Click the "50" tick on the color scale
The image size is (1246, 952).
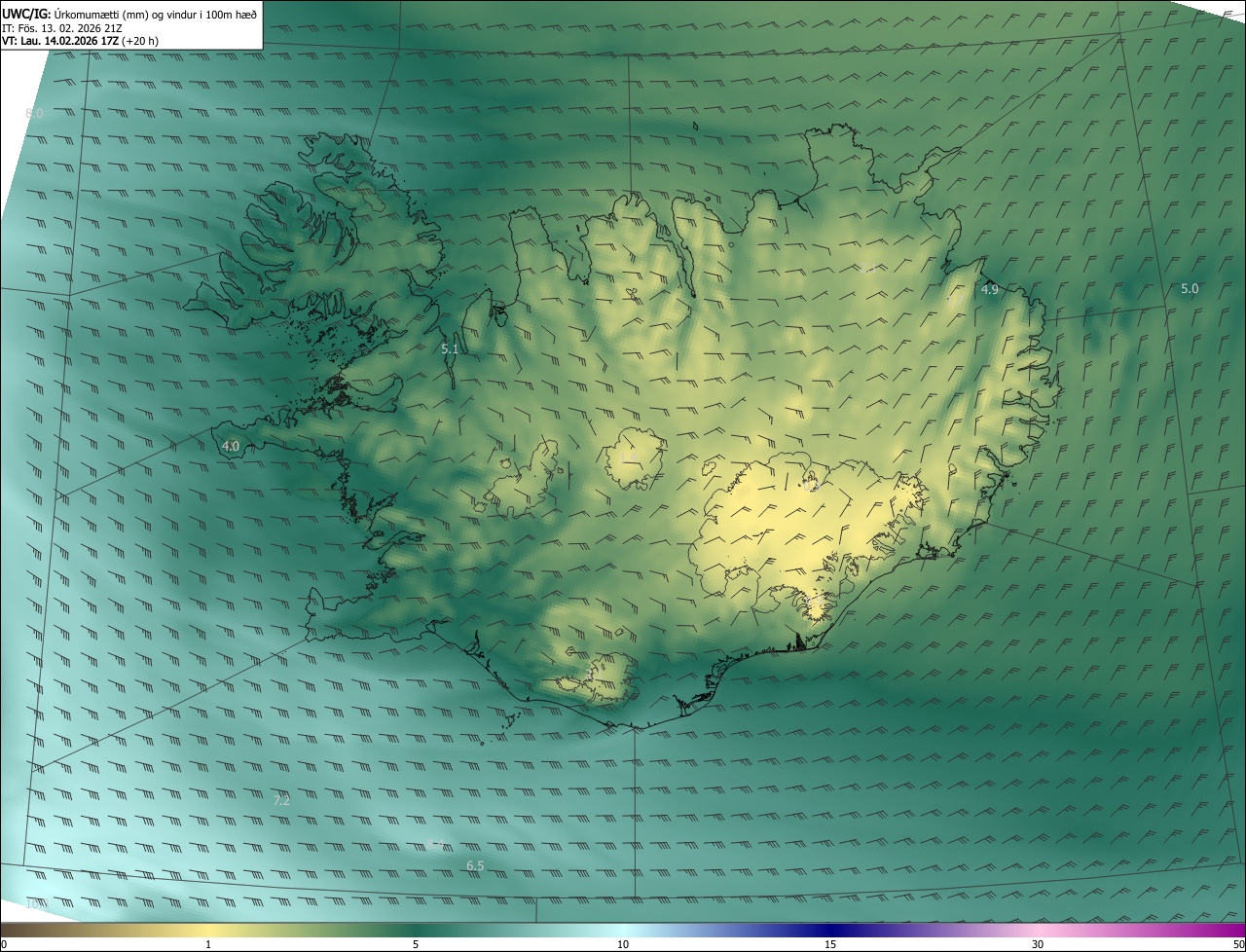point(1238,944)
